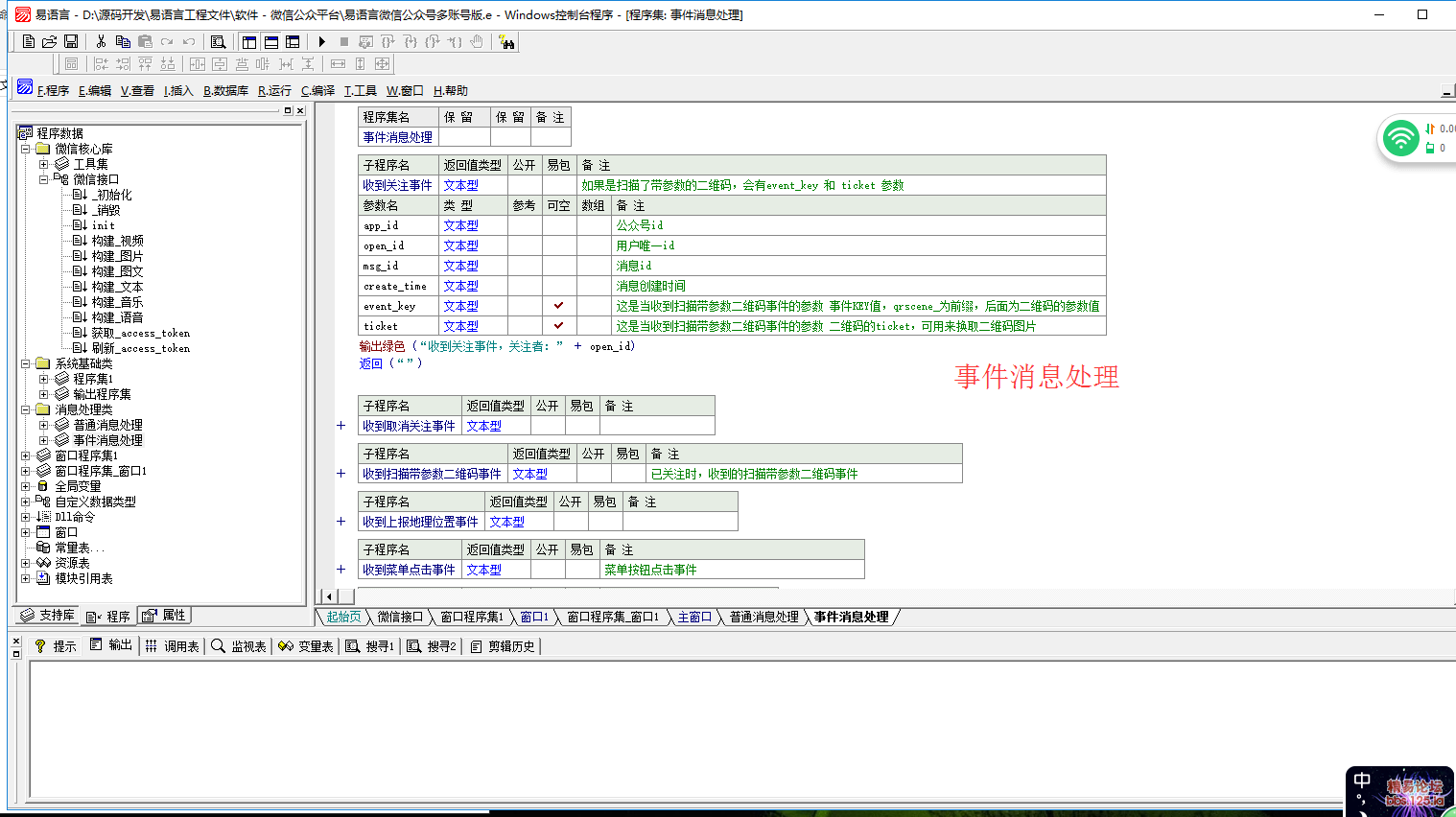Open the 支持库 panel tab
This screenshot has height=817, width=1456.
[x=47, y=616]
